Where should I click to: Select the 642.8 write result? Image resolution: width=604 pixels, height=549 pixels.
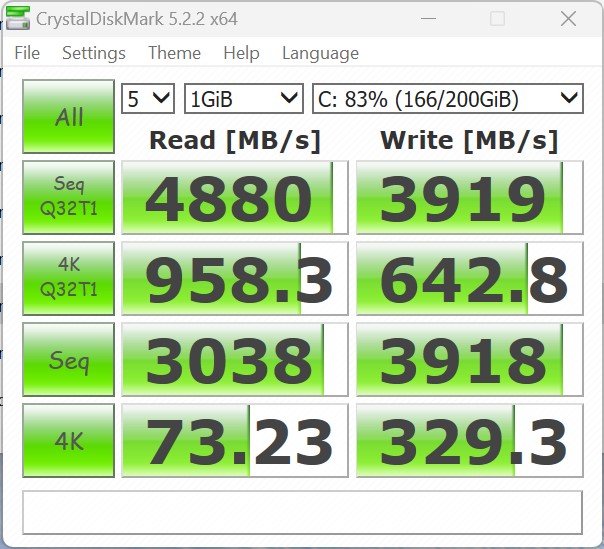point(470,278)
